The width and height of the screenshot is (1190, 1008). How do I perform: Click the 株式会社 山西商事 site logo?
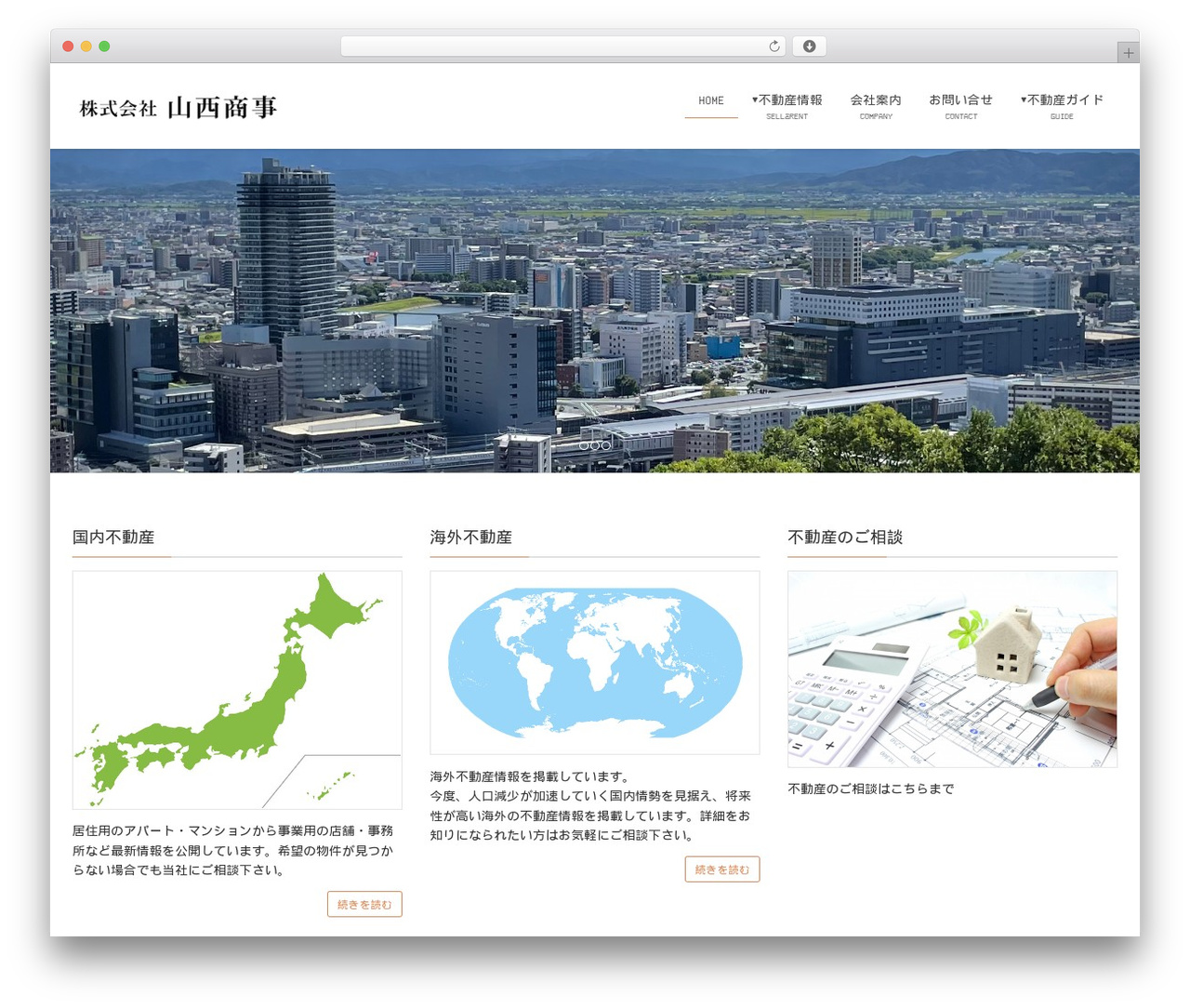click(x=178, y=108)
